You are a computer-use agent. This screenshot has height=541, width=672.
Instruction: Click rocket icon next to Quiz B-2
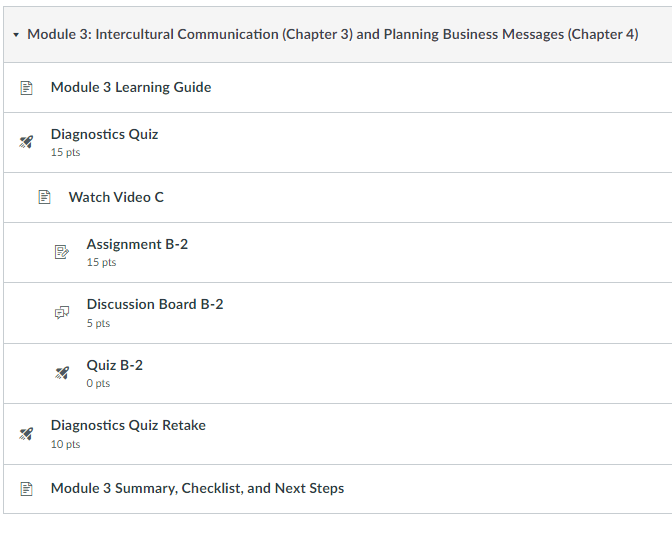62,373
